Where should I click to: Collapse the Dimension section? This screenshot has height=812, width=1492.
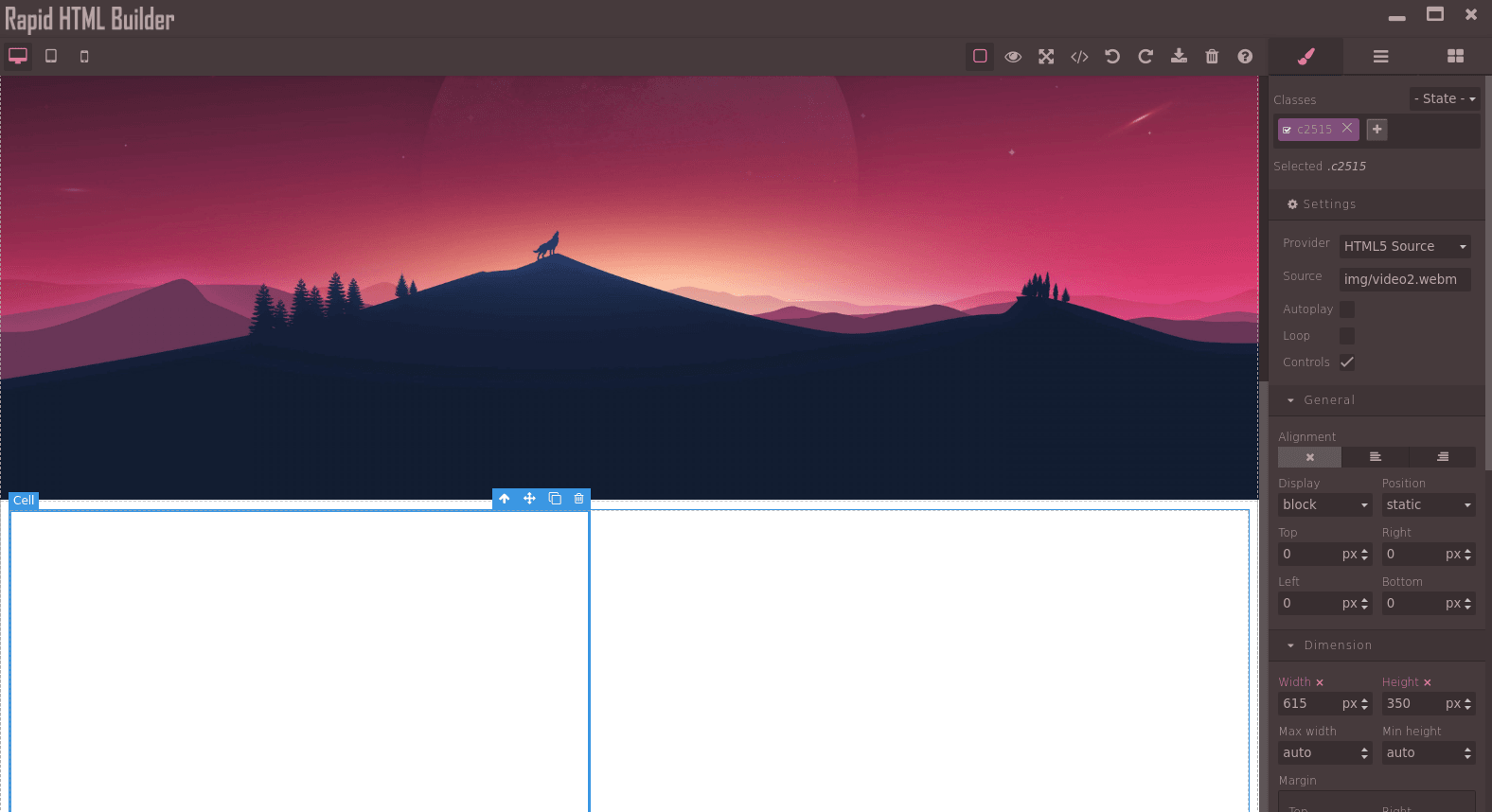tap(1337, 645)
